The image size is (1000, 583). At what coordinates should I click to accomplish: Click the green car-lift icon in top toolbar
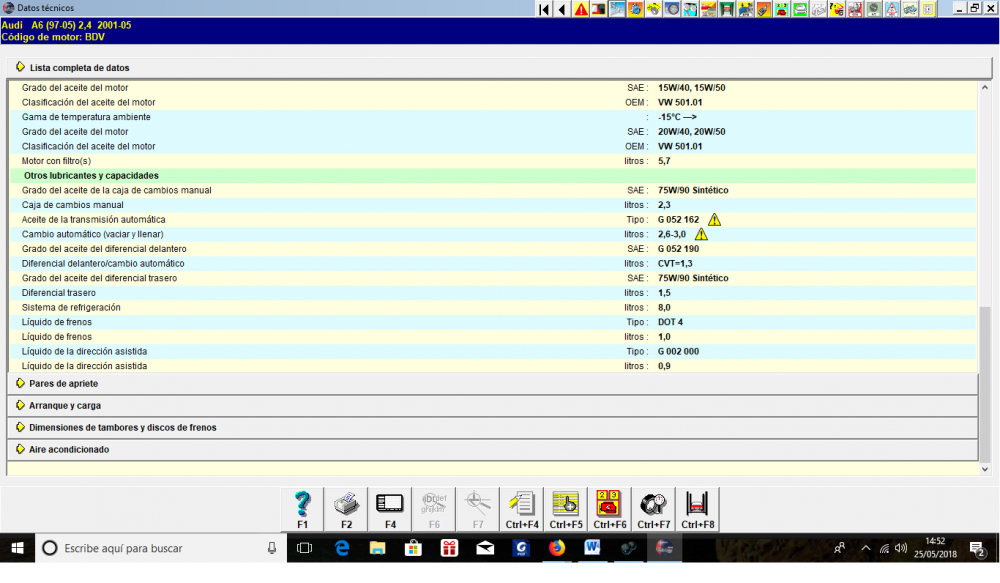727,9
